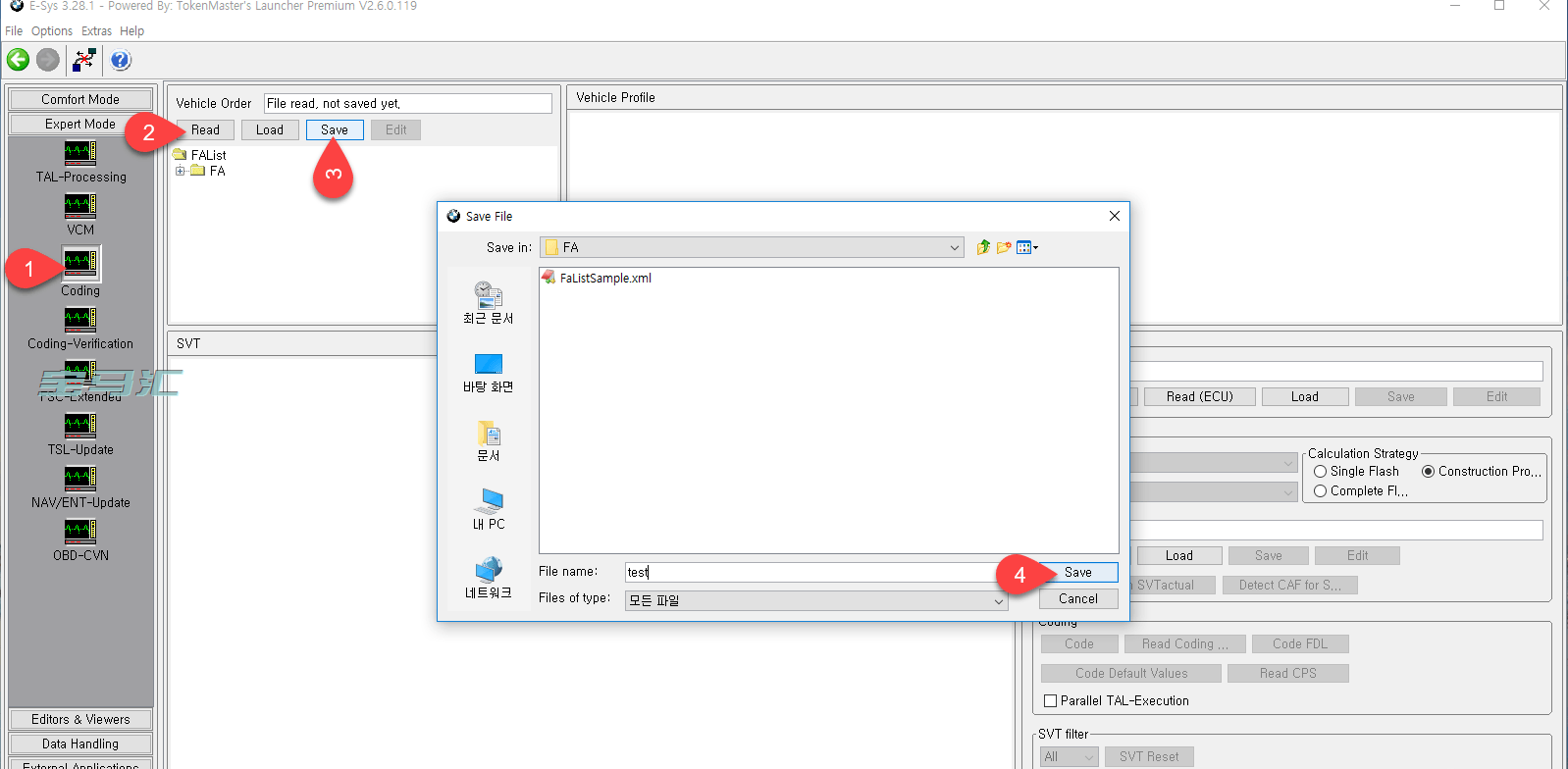This screenshot has width=1568, height=769.
Task: Select Single Flash calculation strategy
Action: point(1321,472)
